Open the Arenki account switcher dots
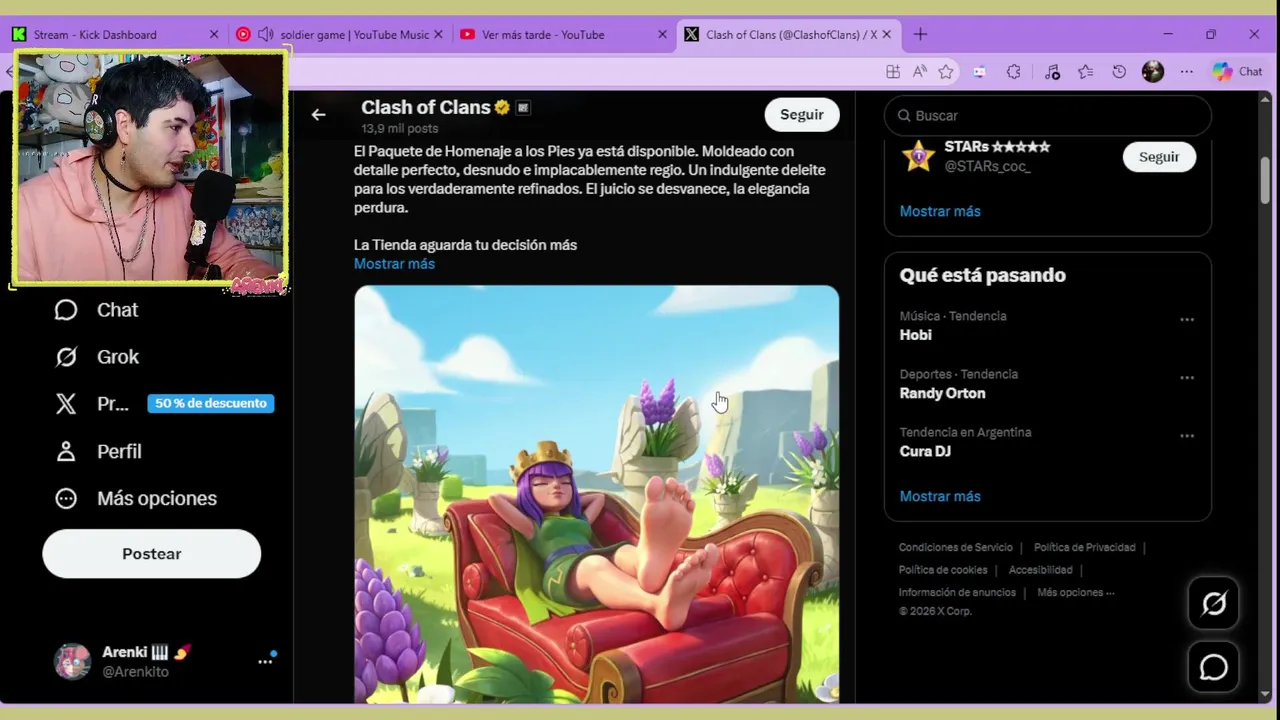 265,661
